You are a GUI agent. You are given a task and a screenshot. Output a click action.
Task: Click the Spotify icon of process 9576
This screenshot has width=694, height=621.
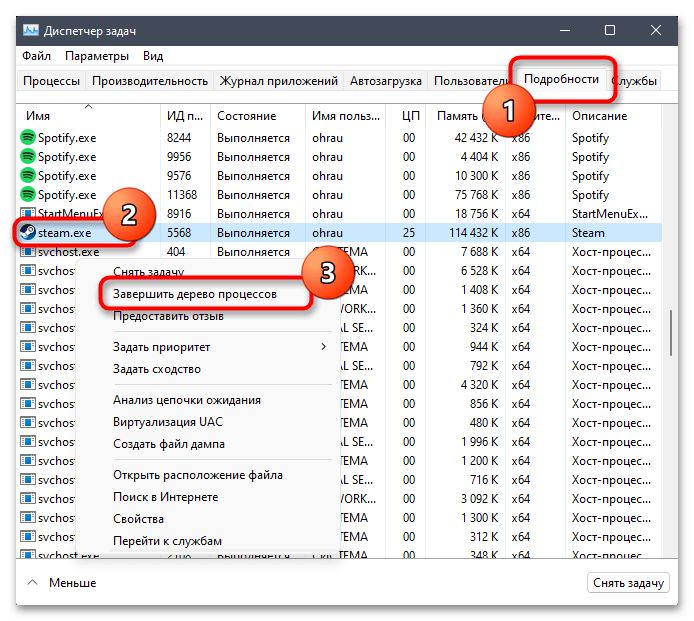27,176
